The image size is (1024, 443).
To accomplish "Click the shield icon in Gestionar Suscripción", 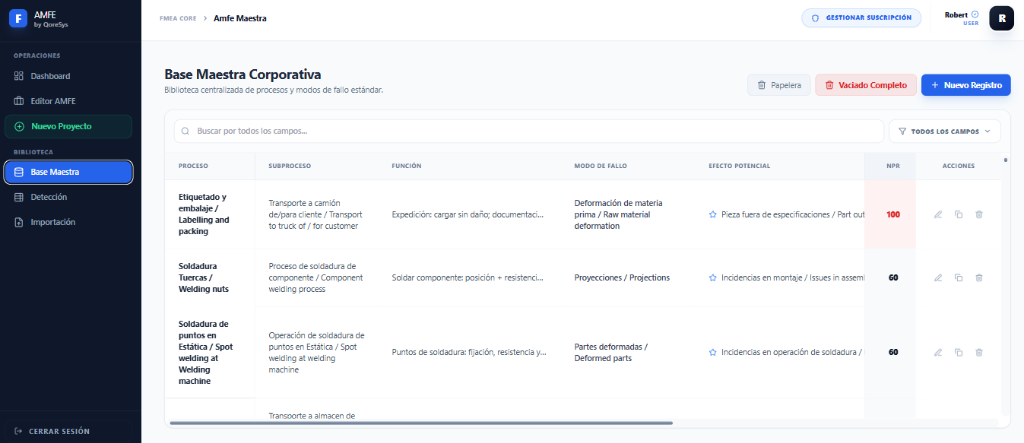I will click(x=815, y=18).
